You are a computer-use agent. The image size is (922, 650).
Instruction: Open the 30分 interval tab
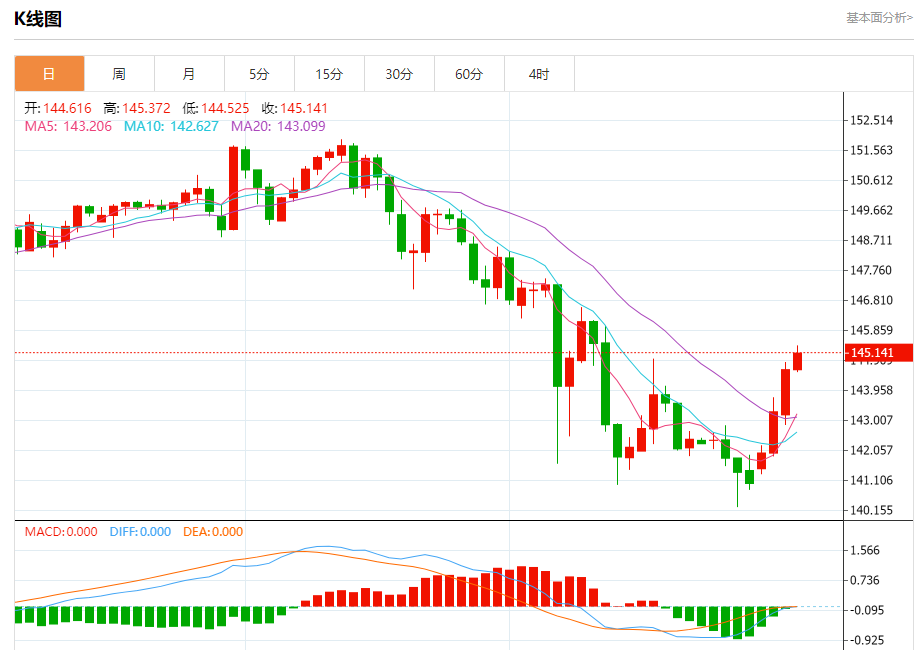(x=399, y=74)
